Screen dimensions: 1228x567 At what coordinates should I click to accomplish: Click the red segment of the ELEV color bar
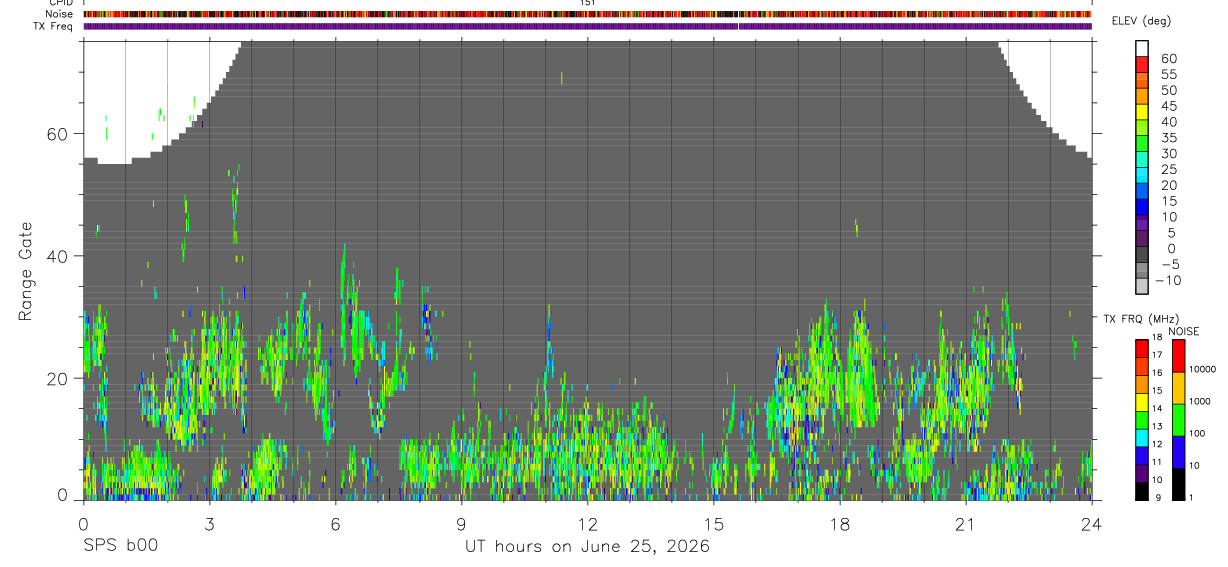[x=1142, y=64]
